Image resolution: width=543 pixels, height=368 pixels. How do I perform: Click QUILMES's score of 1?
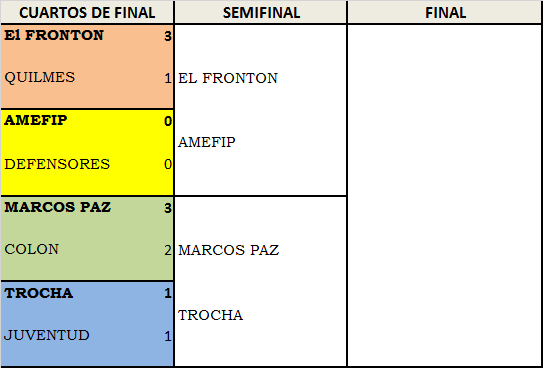click(x=168, y=79)
